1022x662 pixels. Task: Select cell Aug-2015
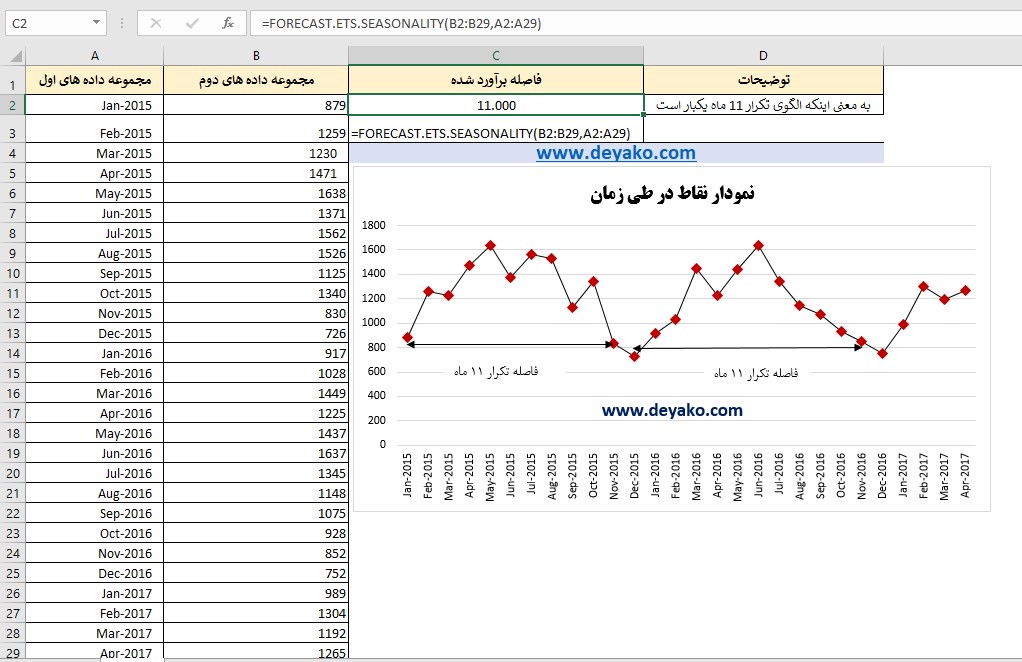95,253
